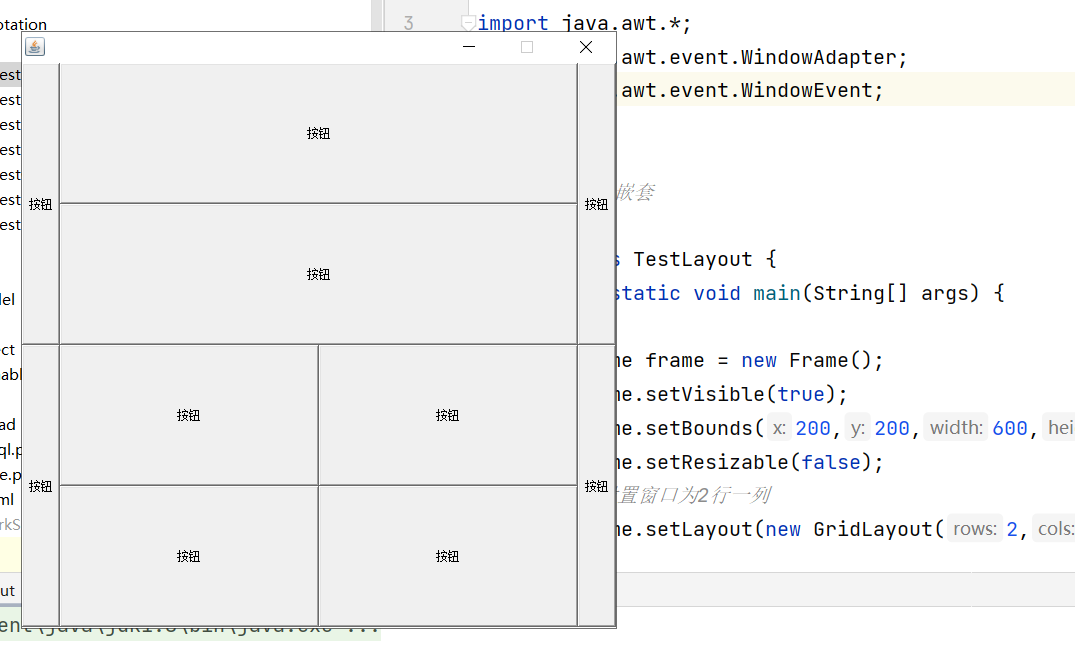Click the Java coffee cup title bar icon
Image resolution: width=1075 pixels, height=648 pixels.
click(x=35, y=47)
